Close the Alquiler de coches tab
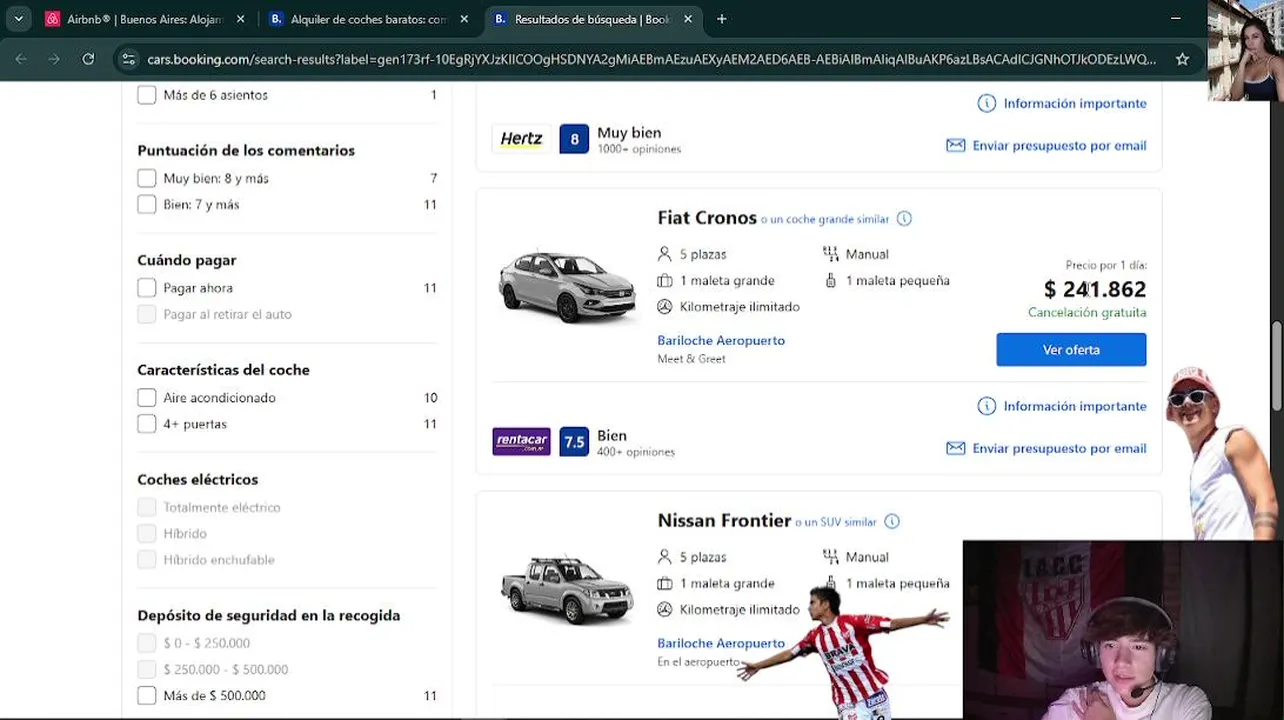The width and height of the screenshot is (1284, 720). [x=464, y=19]
